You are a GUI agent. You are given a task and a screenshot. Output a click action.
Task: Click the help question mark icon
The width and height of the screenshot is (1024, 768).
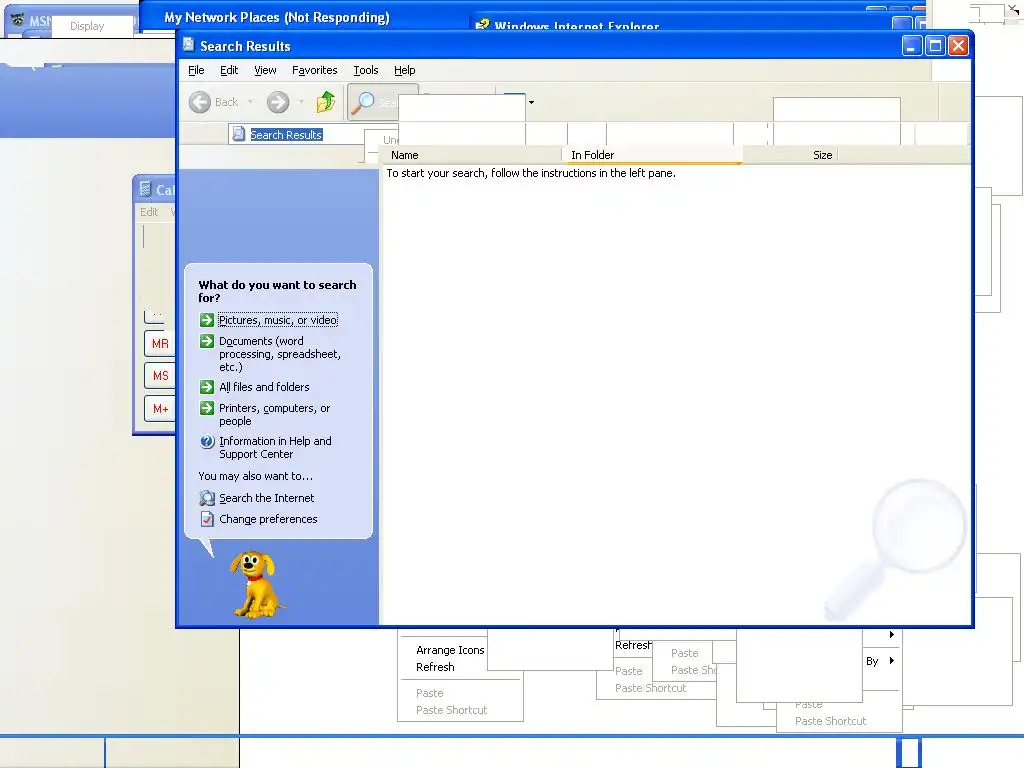(207, 441)
